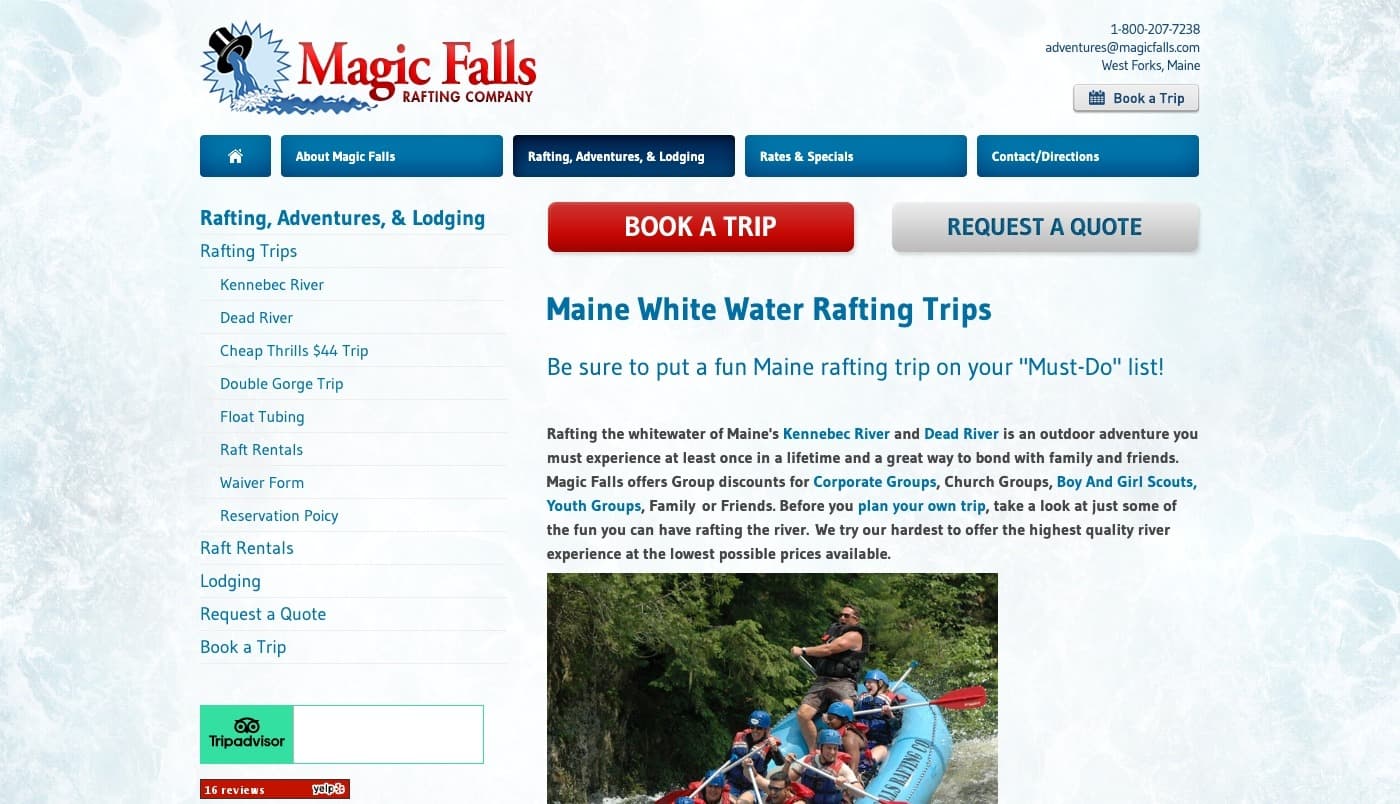The image size is (1400, 804).
Task: Click the Magic Falls Rafting Company logo
Action: point(369,68)
